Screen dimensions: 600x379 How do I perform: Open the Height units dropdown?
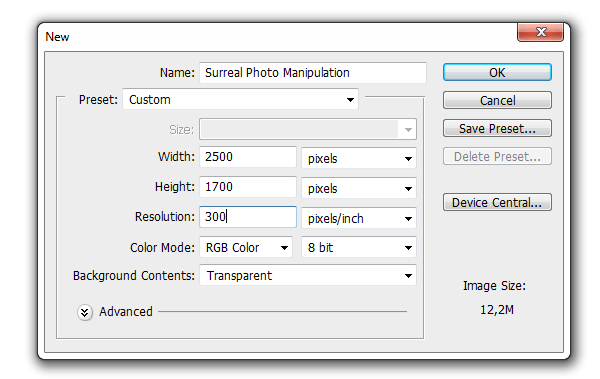pyautogui.click(x=359, y=188)
